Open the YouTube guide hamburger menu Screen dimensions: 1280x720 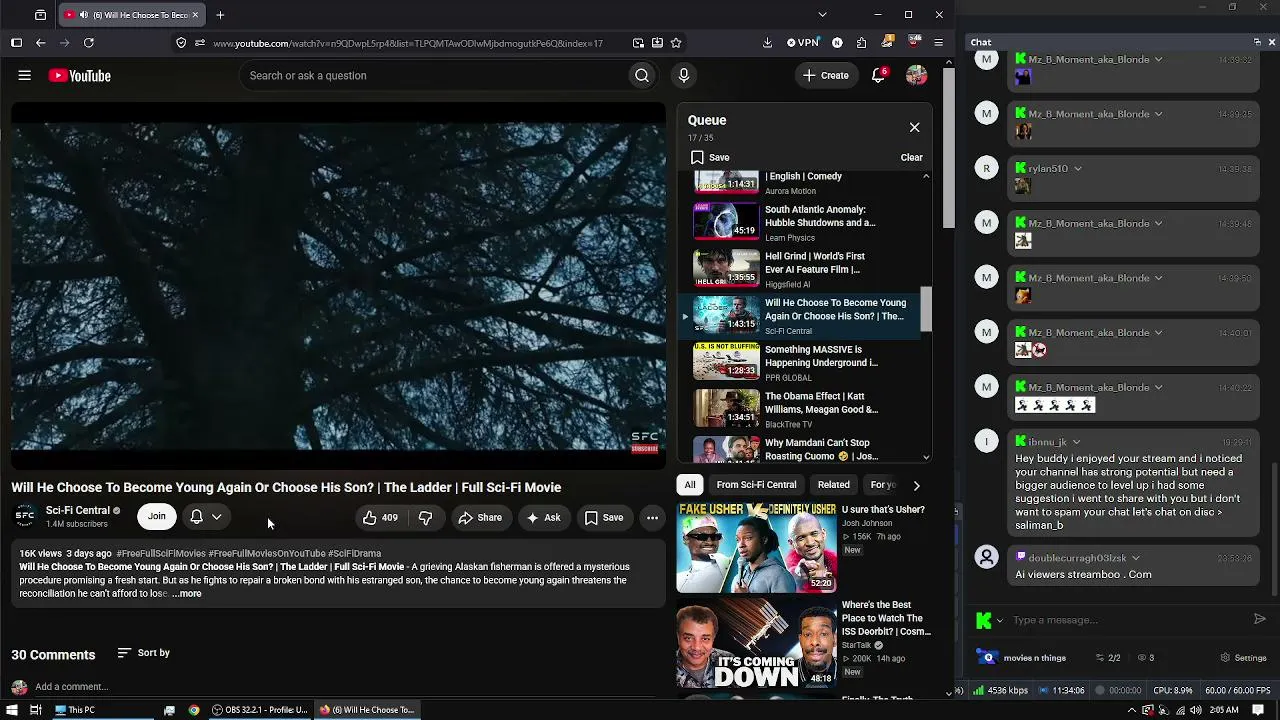tap(25, 76)
